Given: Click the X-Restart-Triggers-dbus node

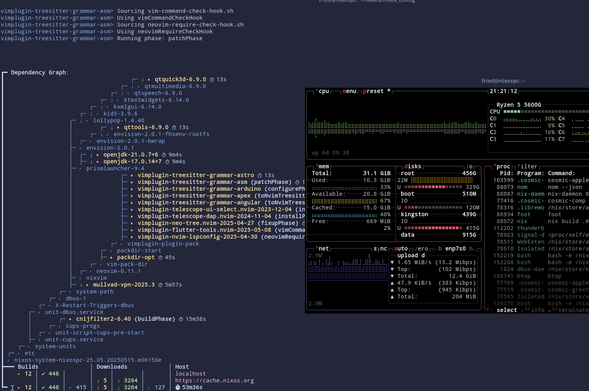Looking at the screenshot, I should [95, 305].
